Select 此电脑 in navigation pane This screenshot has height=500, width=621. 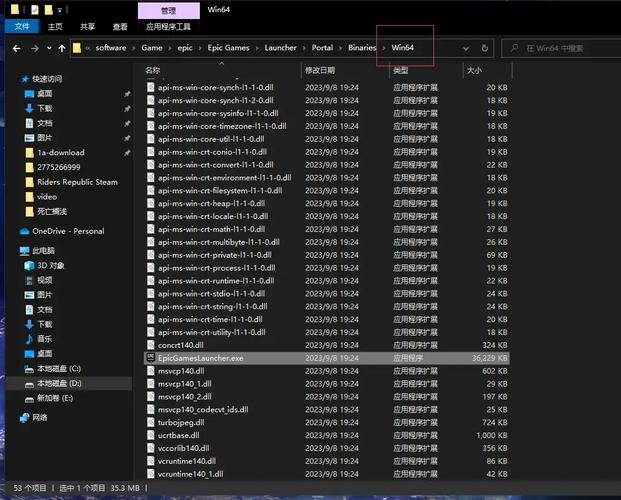pyautogui.click(x=43, y=250)
